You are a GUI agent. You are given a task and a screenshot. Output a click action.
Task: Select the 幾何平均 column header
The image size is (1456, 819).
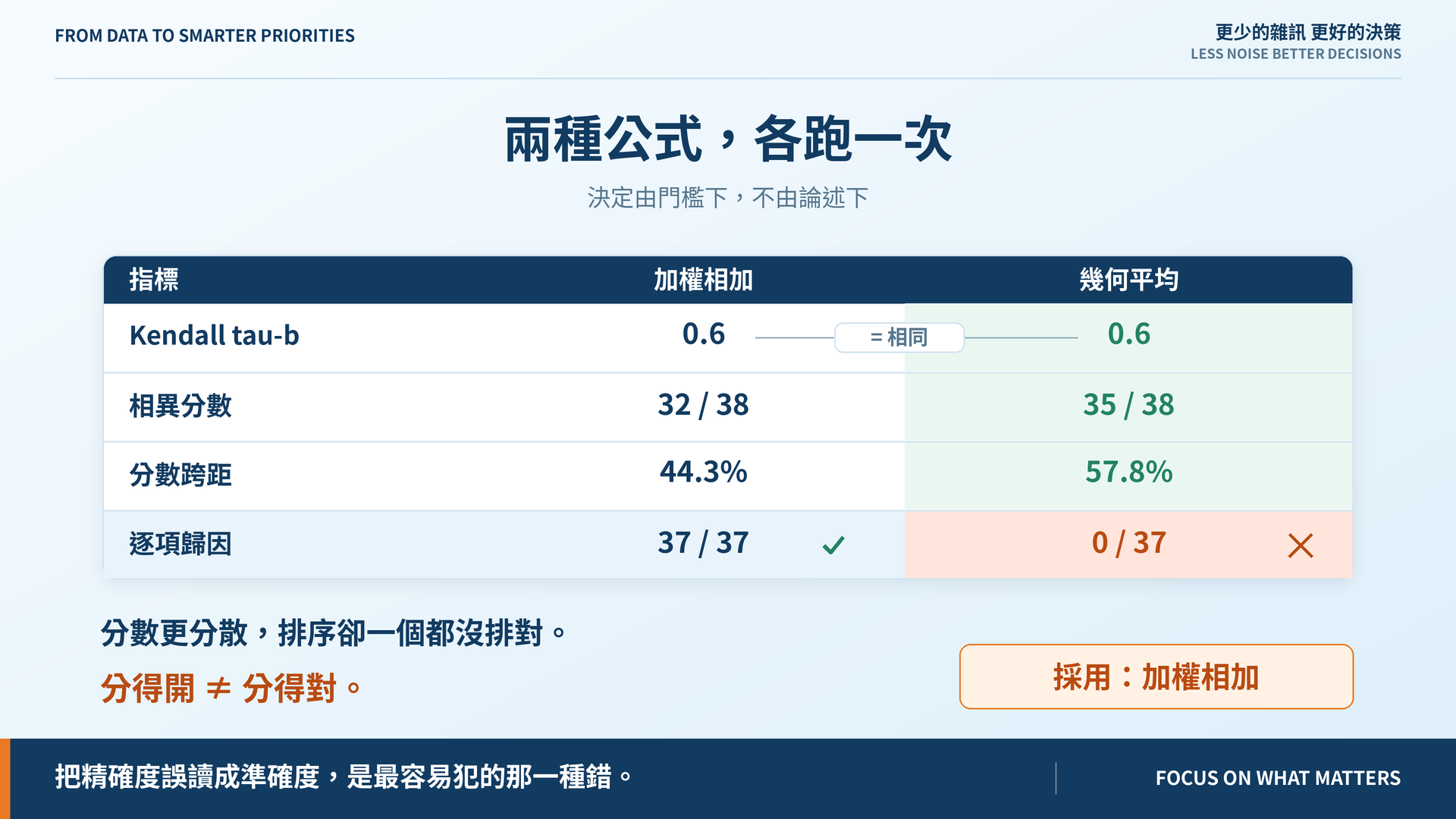point(1128,280)
